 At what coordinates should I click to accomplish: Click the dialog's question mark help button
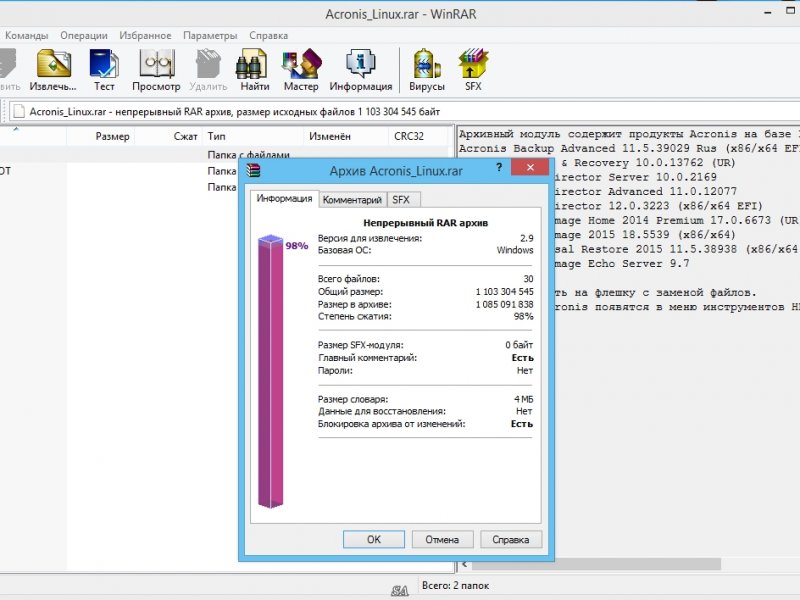[499, 167]
